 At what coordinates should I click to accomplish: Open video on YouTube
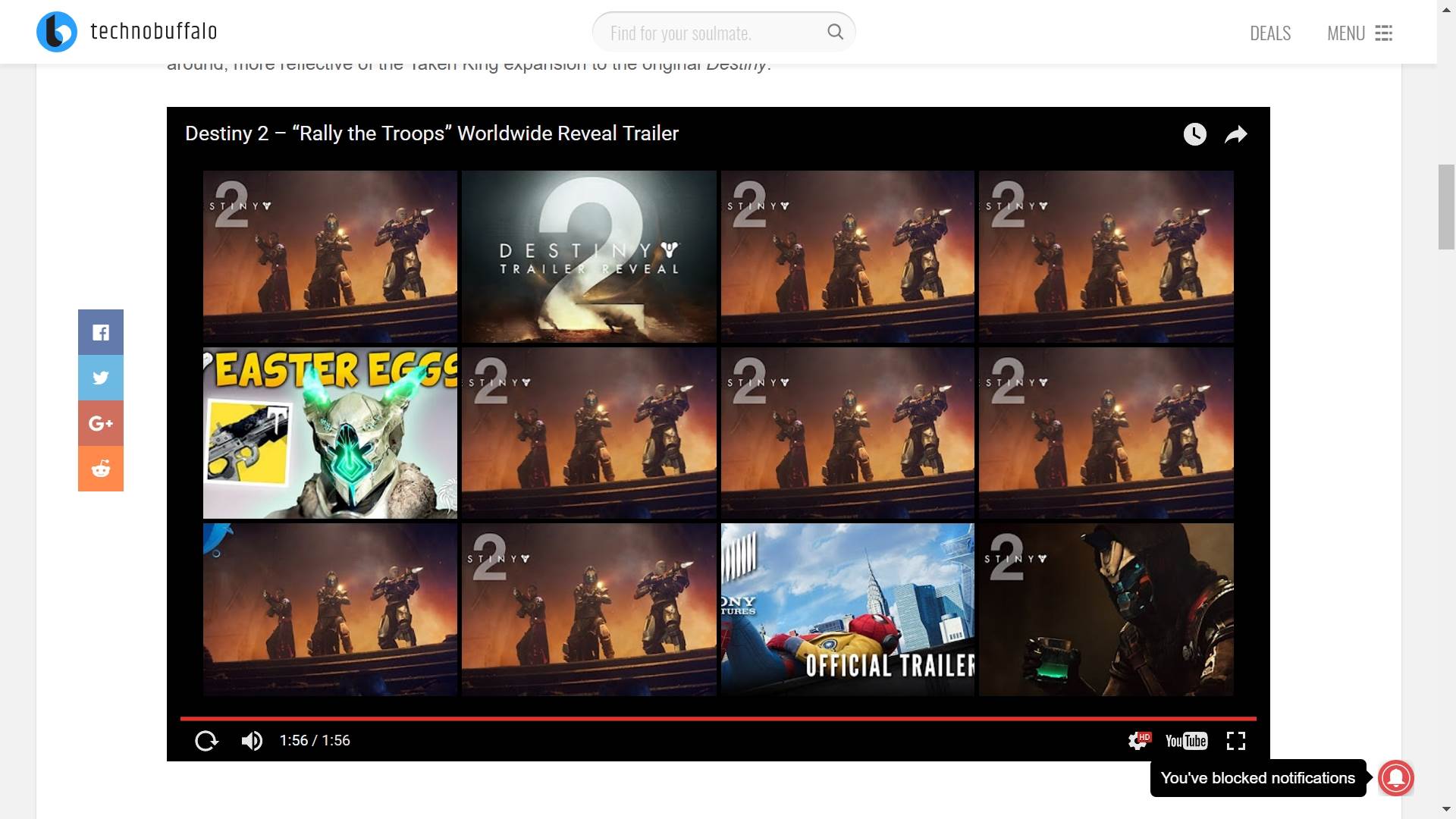(1186, 740)
